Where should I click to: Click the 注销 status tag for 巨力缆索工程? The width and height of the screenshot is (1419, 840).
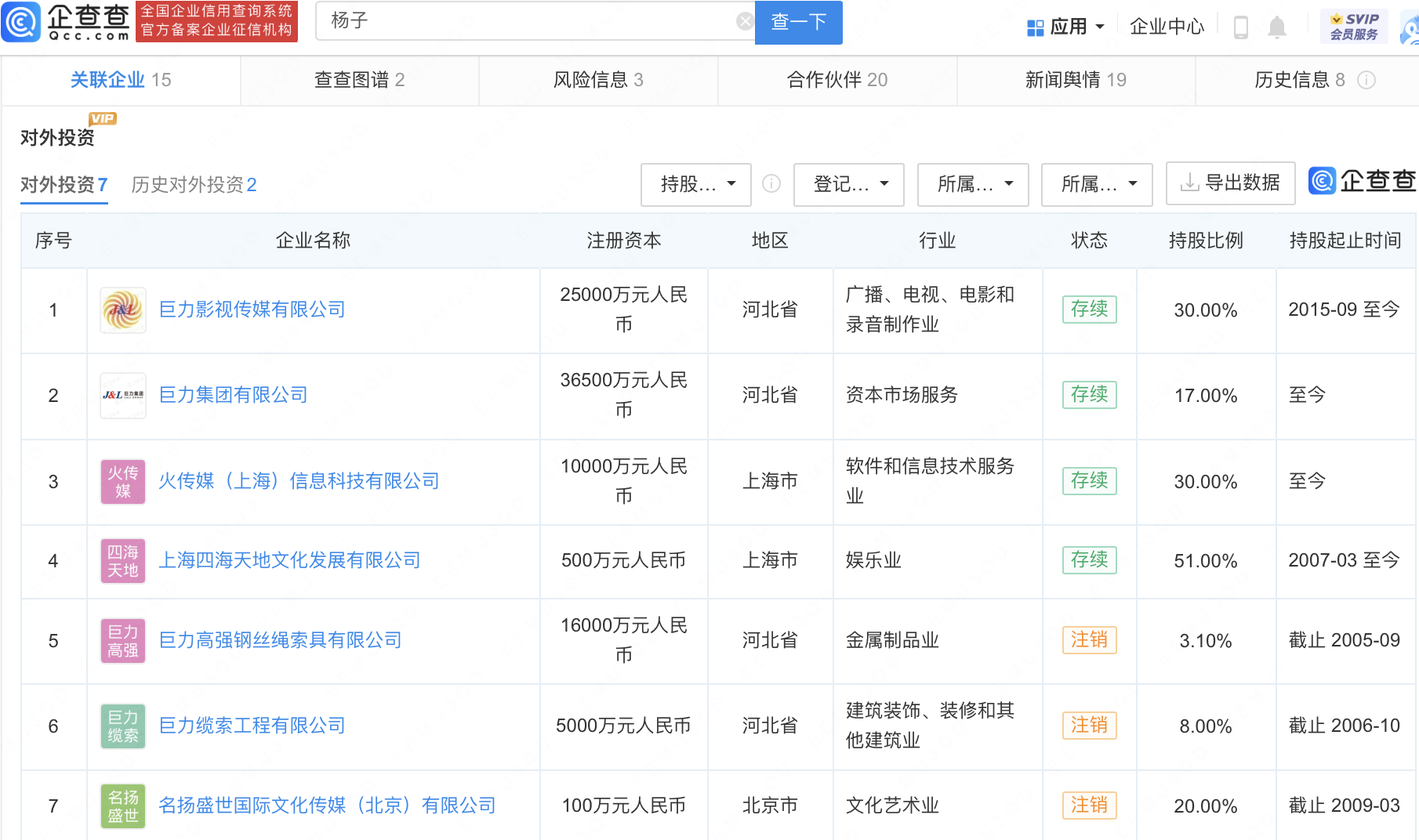click(x=1089, y=726)
